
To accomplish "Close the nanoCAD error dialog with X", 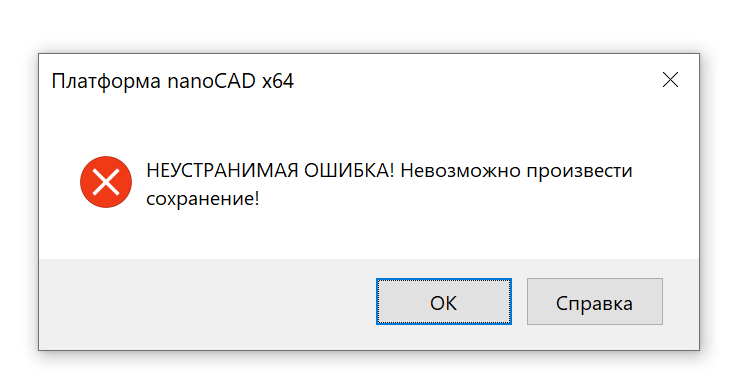I will pyautogui.click(x=670, y=80).
